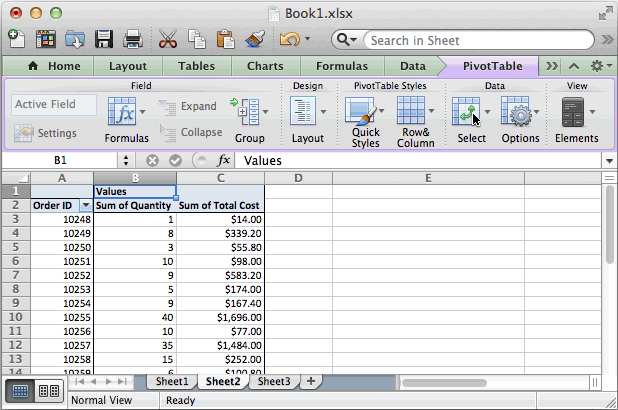Open the Layout dropdown arrow
This screenshot has width=618, height=410.
[323, 112]
